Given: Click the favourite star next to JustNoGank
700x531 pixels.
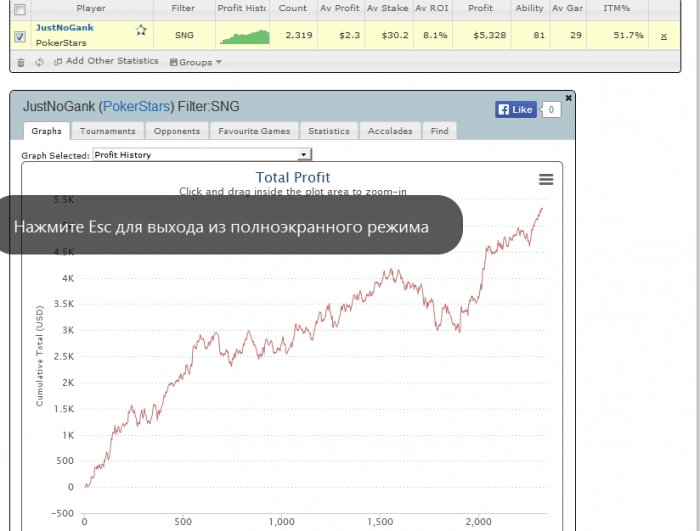Looking at the screenshot, I should click(142, 30).
